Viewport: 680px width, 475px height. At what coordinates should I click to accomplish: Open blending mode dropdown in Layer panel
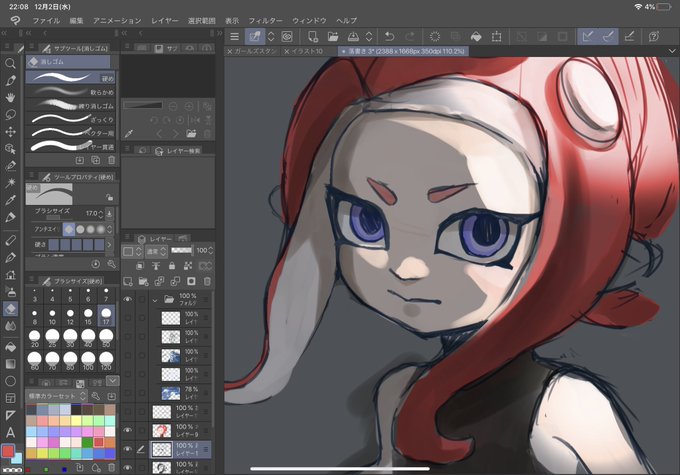click(157, 251)
